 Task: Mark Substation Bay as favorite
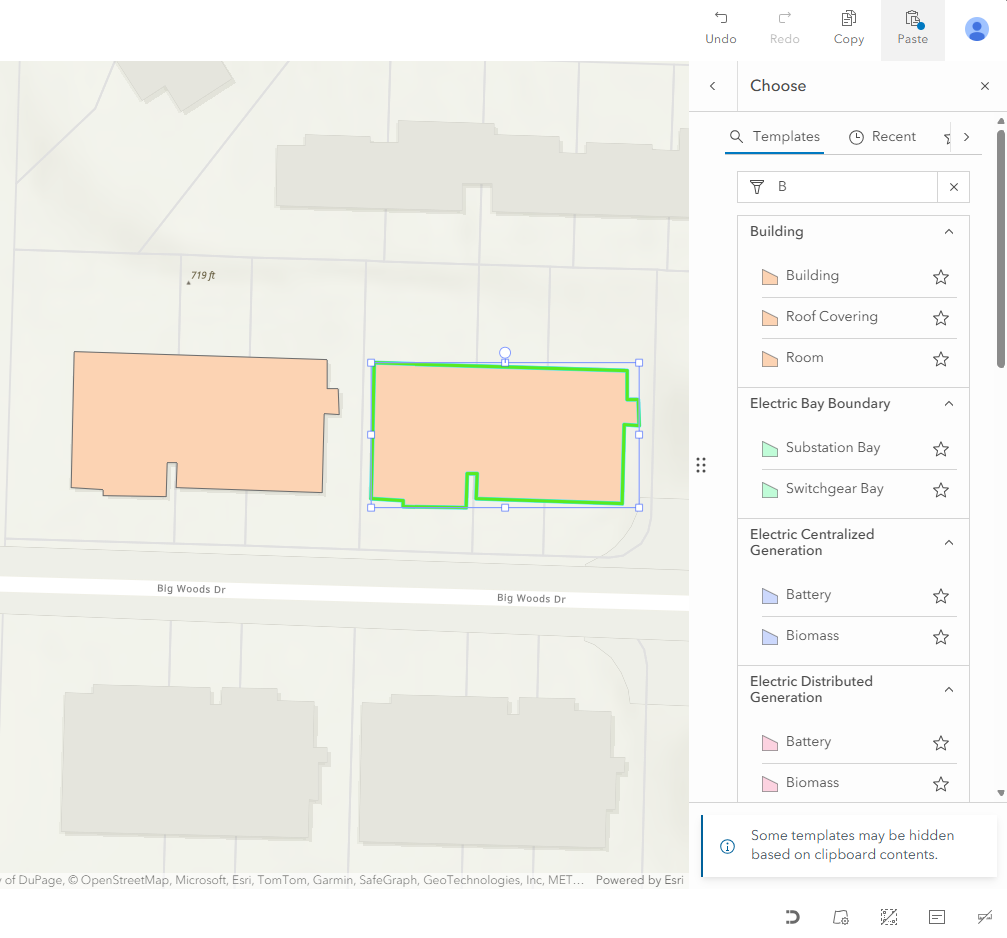940,449
